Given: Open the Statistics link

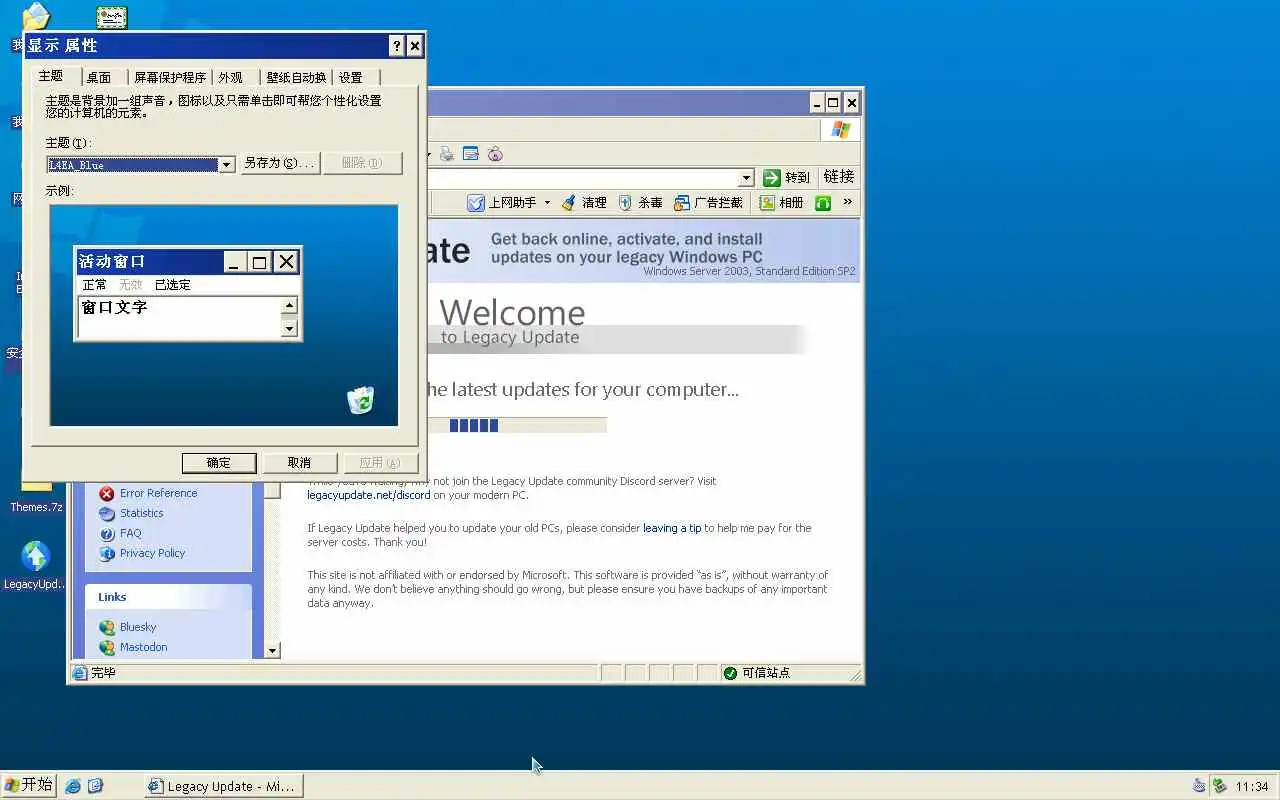Looking at the screenshot, I should pos(141,513).
